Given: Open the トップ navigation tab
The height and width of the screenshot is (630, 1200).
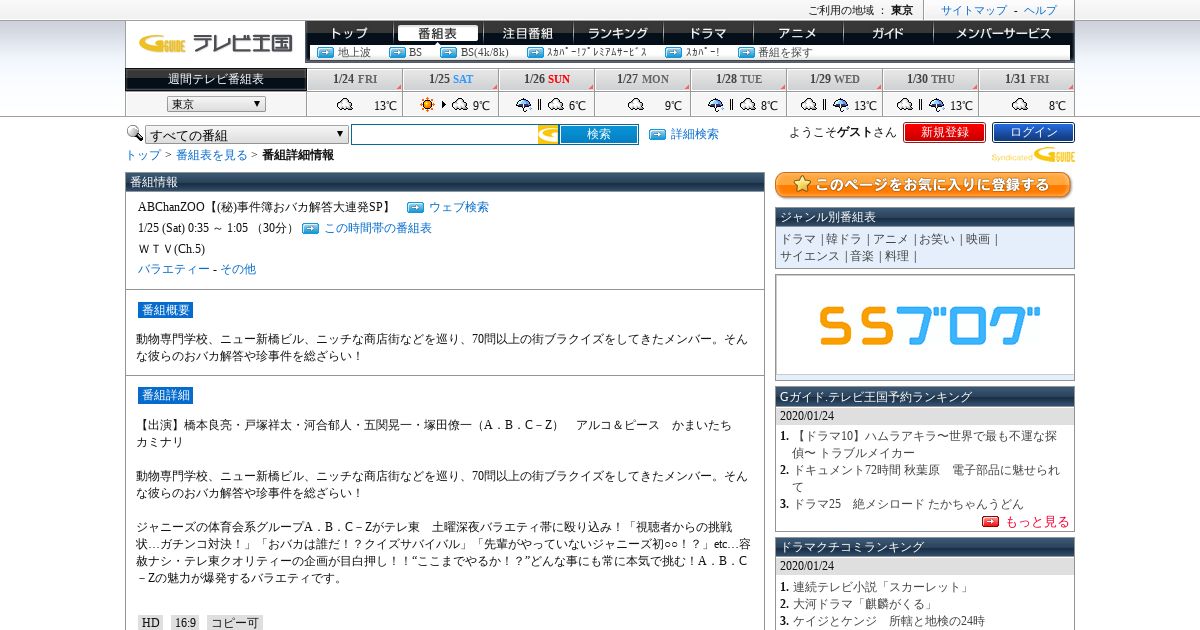Looking at the screenshot, I should click(x=349, y=33).
